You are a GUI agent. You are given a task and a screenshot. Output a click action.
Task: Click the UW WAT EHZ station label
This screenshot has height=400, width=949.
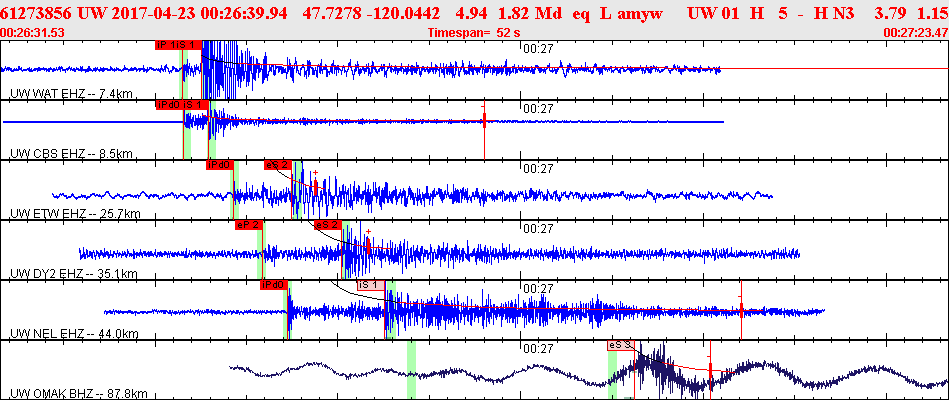(71, 94)
